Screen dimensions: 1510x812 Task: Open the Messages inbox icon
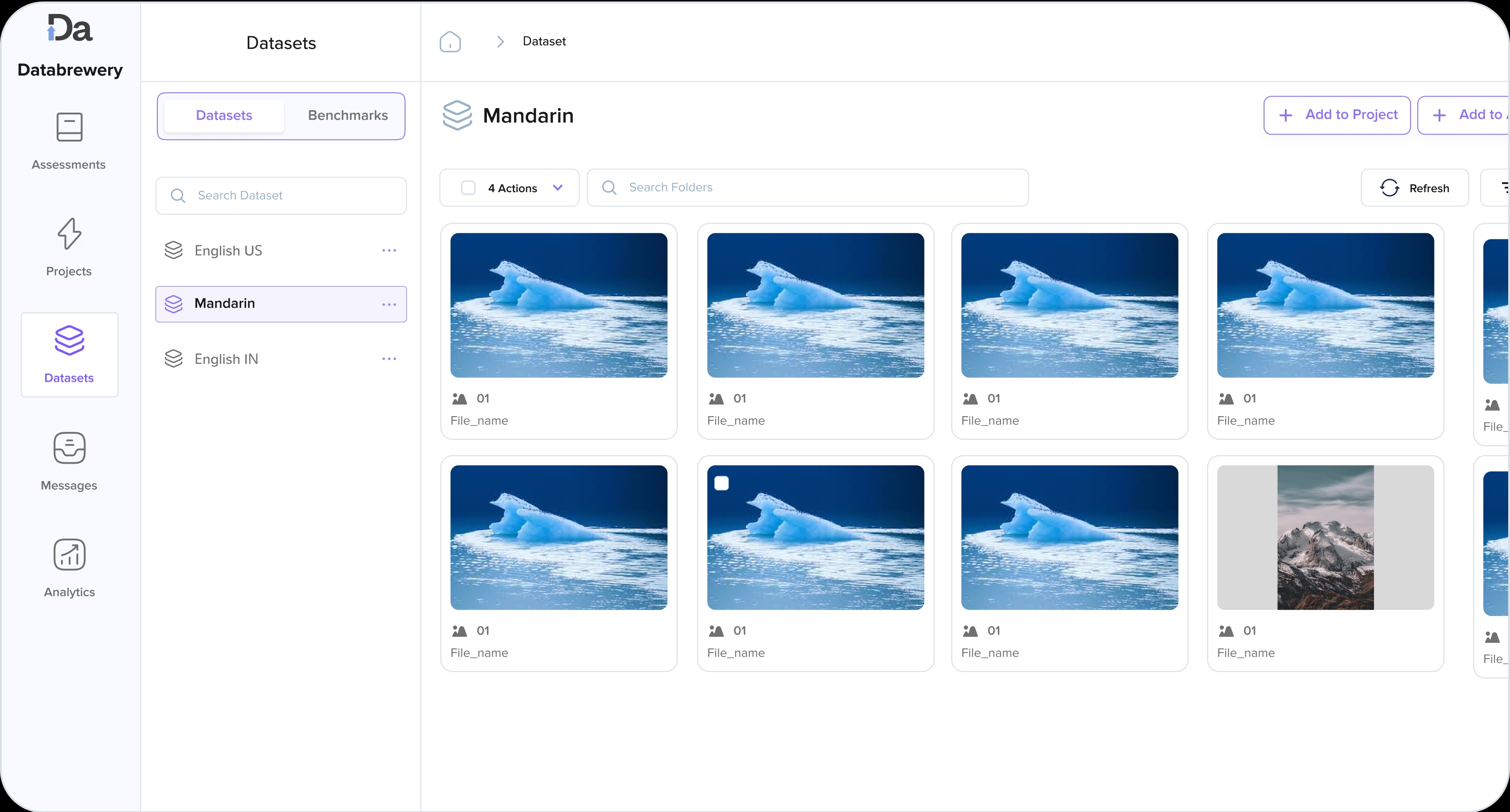point(69,448)
